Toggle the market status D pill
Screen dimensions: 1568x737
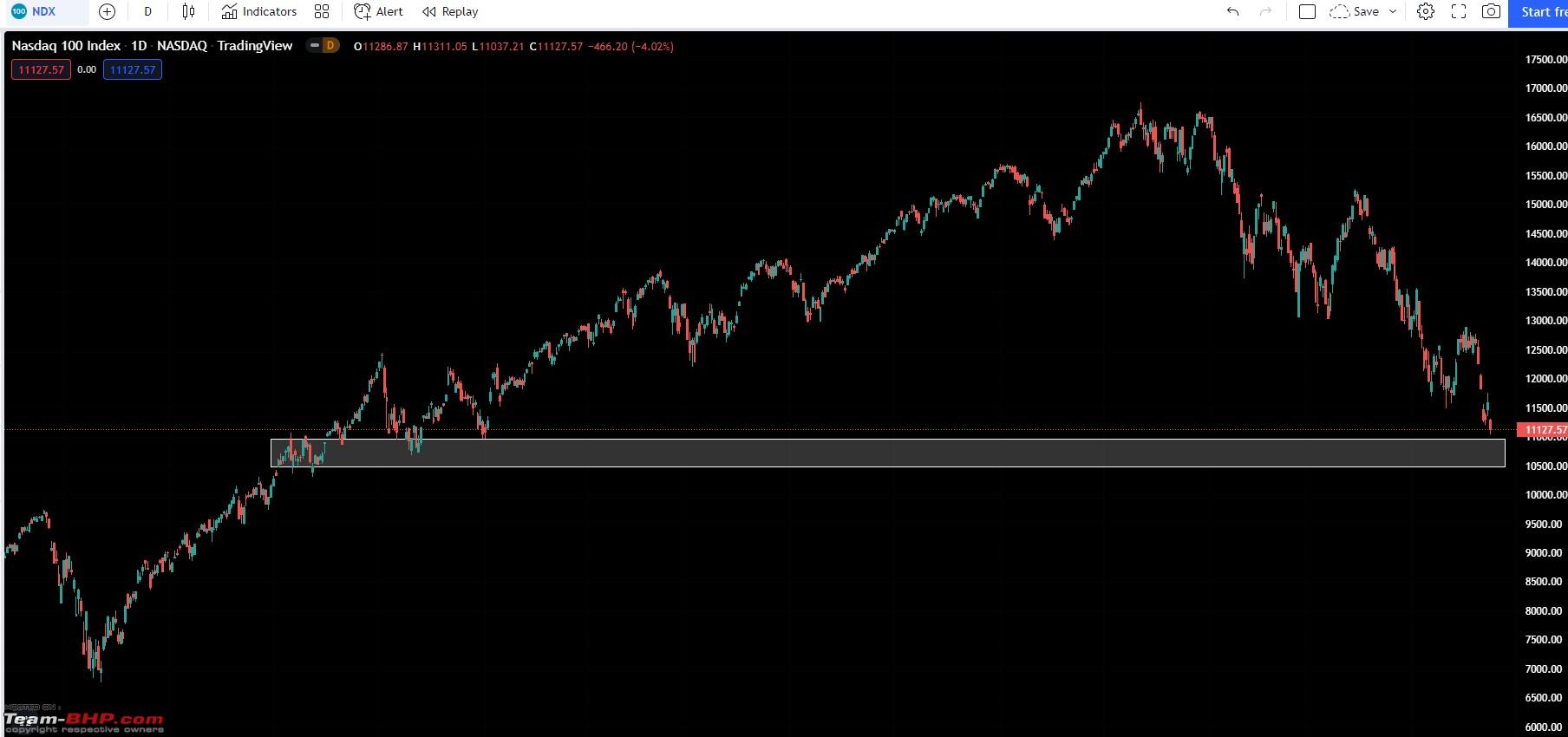pos(323,45)
